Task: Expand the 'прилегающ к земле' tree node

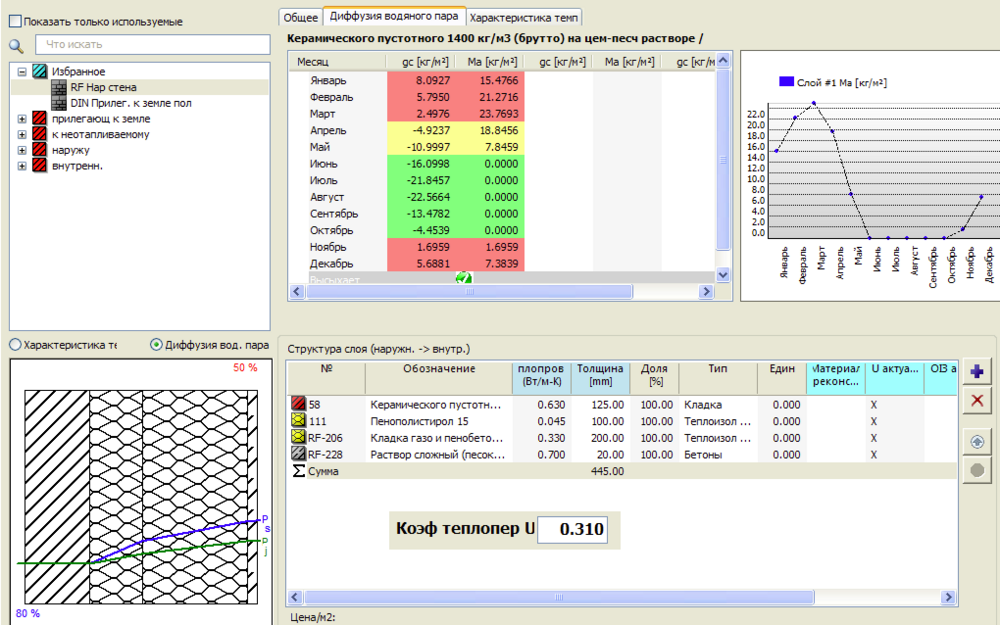Action: 22,119
